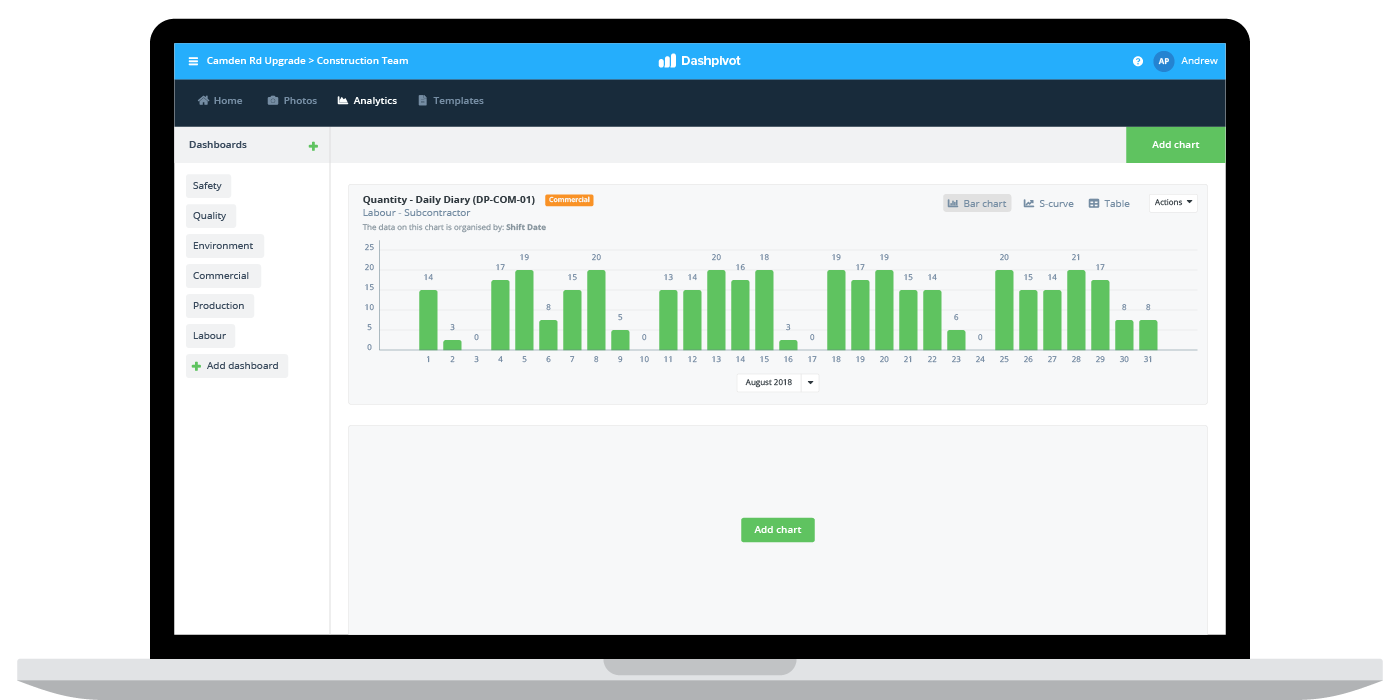The image size is (1400, 700).
Task: Click the Dashpivot logo
Action: pyautogui.click(x=700, y=61)
